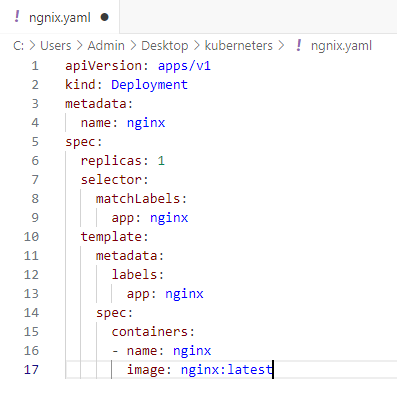Click the 'template:' key

[114, 237]
